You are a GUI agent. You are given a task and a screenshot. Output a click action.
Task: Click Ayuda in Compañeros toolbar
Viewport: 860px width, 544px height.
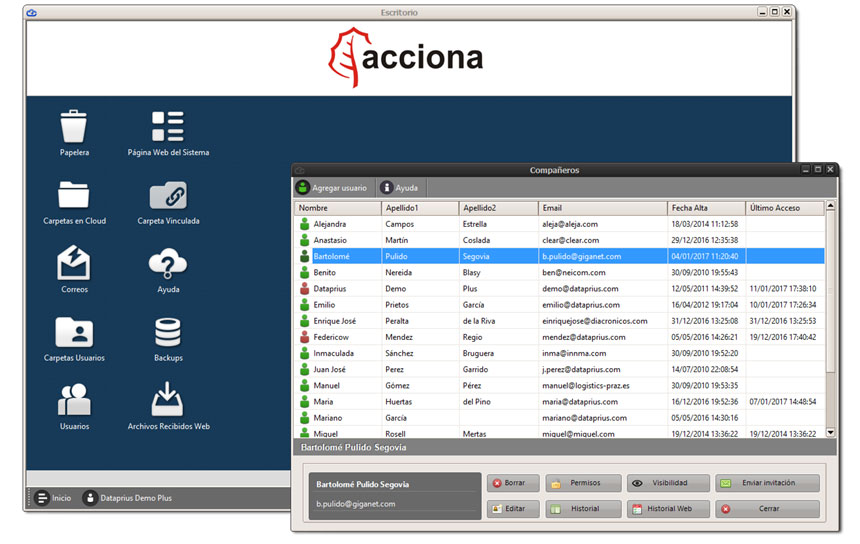pyautogui.click(x=400, y=188)
